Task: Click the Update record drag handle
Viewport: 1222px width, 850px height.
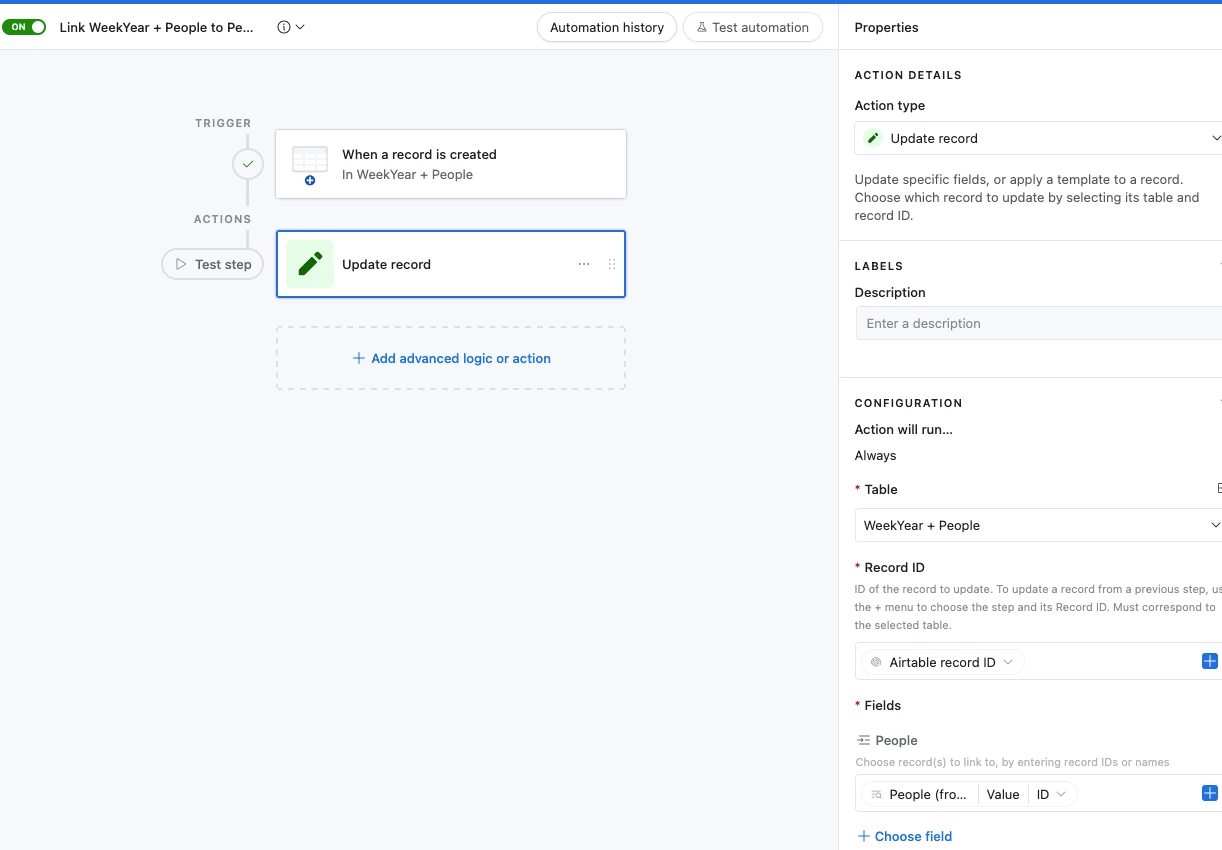Action: (x=612, y=264)
